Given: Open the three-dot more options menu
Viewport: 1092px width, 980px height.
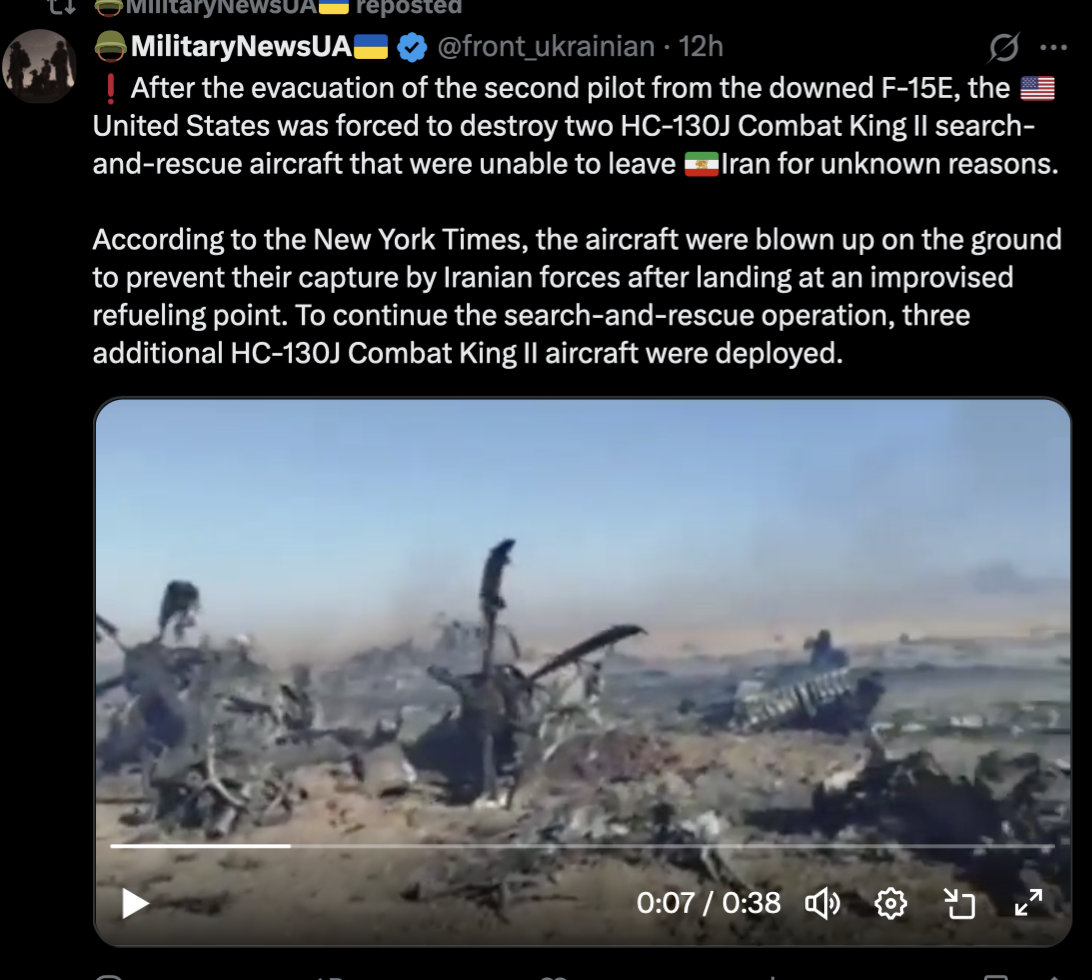Looking at the screenshot, I should pyautogui.click(x=1053, y=47).
